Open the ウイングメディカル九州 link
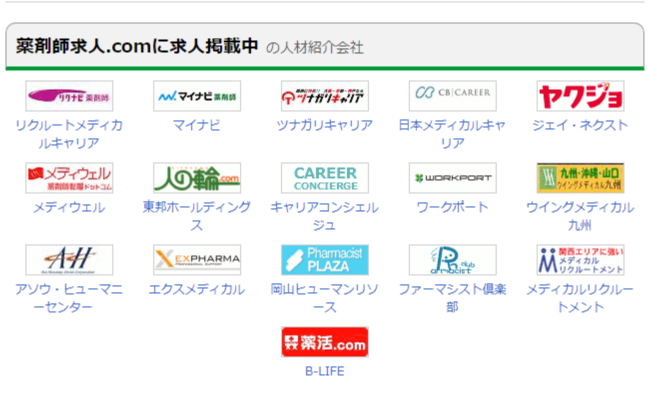The width and height of the screenshot is (648, 397). pyautogui.click(x=580, y=216)
